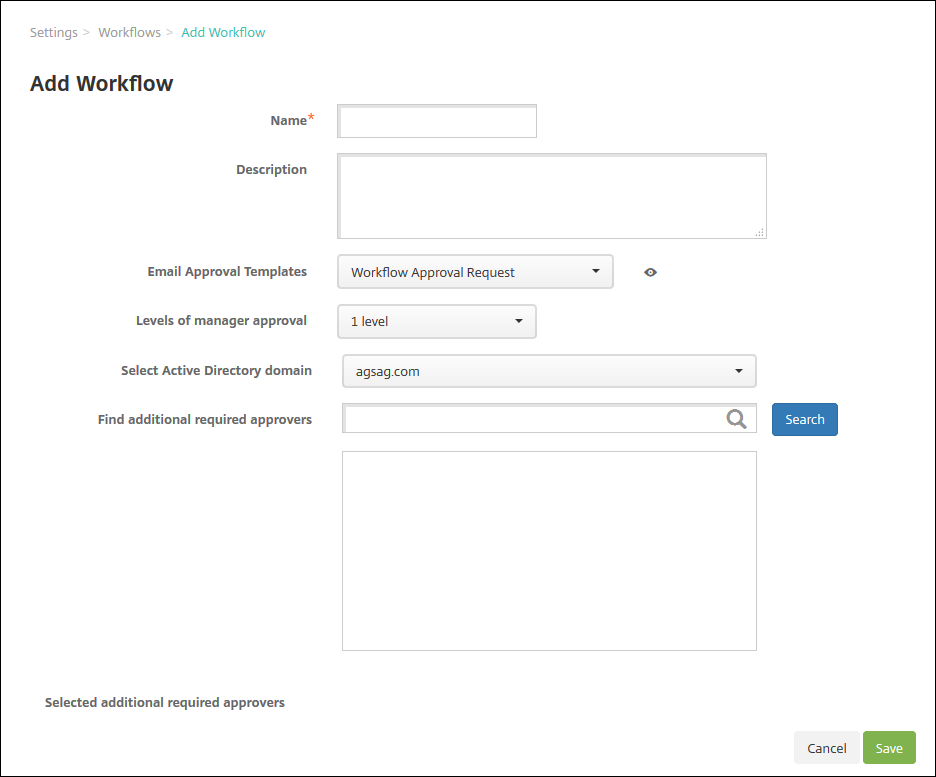The image size is (936, 777).
Task: Click the Email Approval Templates label
Action: [227, 271]
